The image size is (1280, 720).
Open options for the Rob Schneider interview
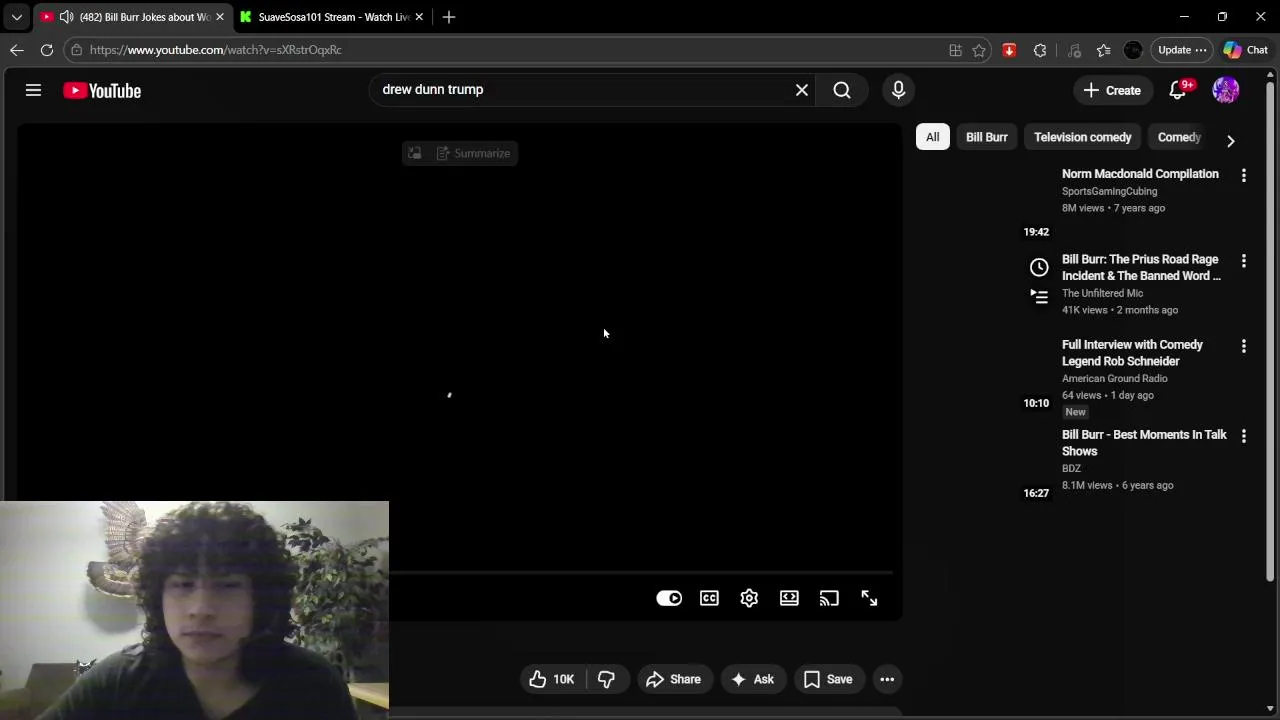(x=1243, y=346)
